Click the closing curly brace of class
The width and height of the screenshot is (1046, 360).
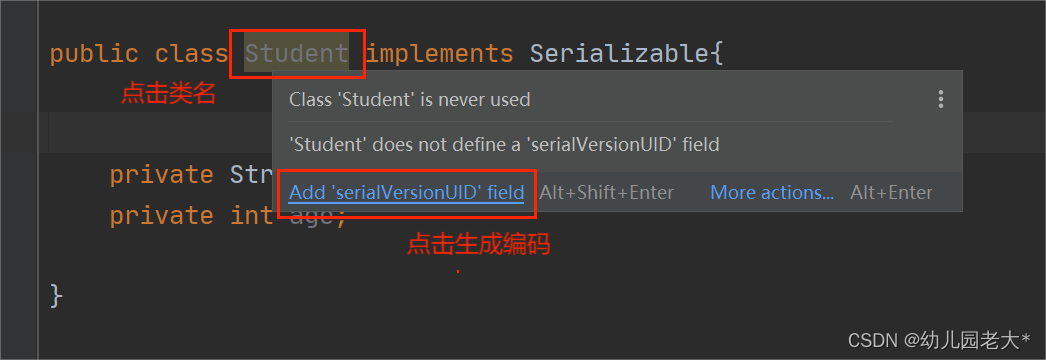pos(57,295)
